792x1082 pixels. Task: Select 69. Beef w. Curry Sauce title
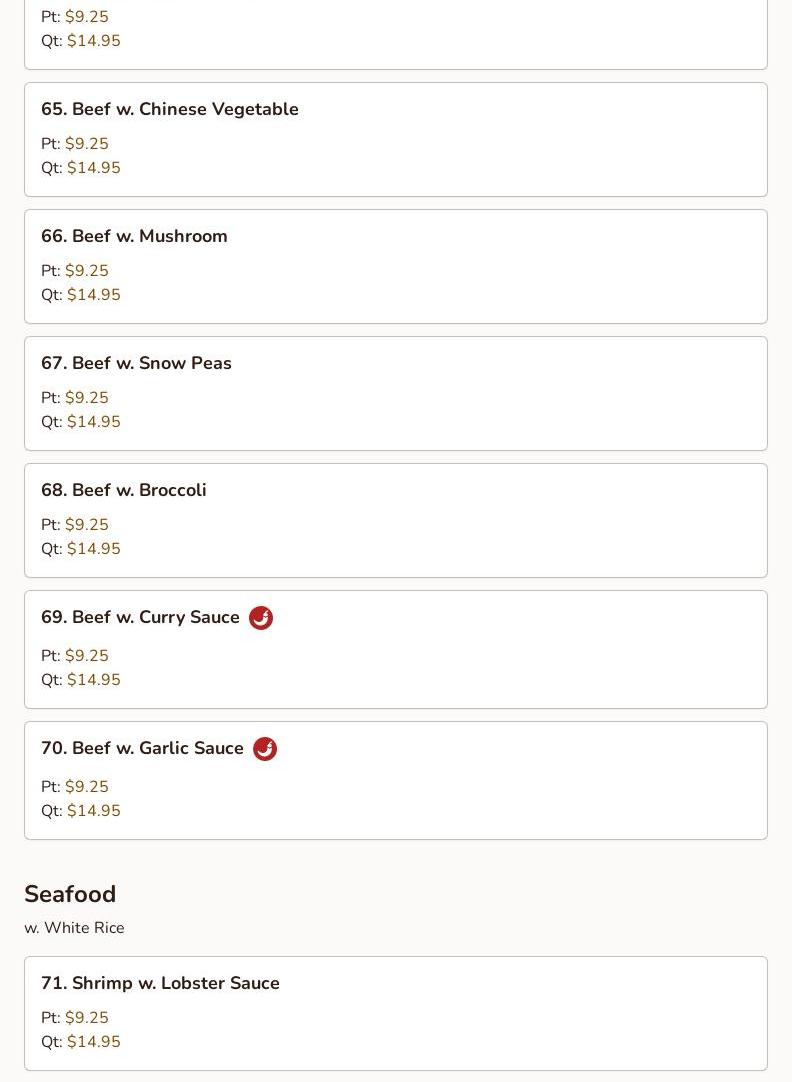pos(140,617)
